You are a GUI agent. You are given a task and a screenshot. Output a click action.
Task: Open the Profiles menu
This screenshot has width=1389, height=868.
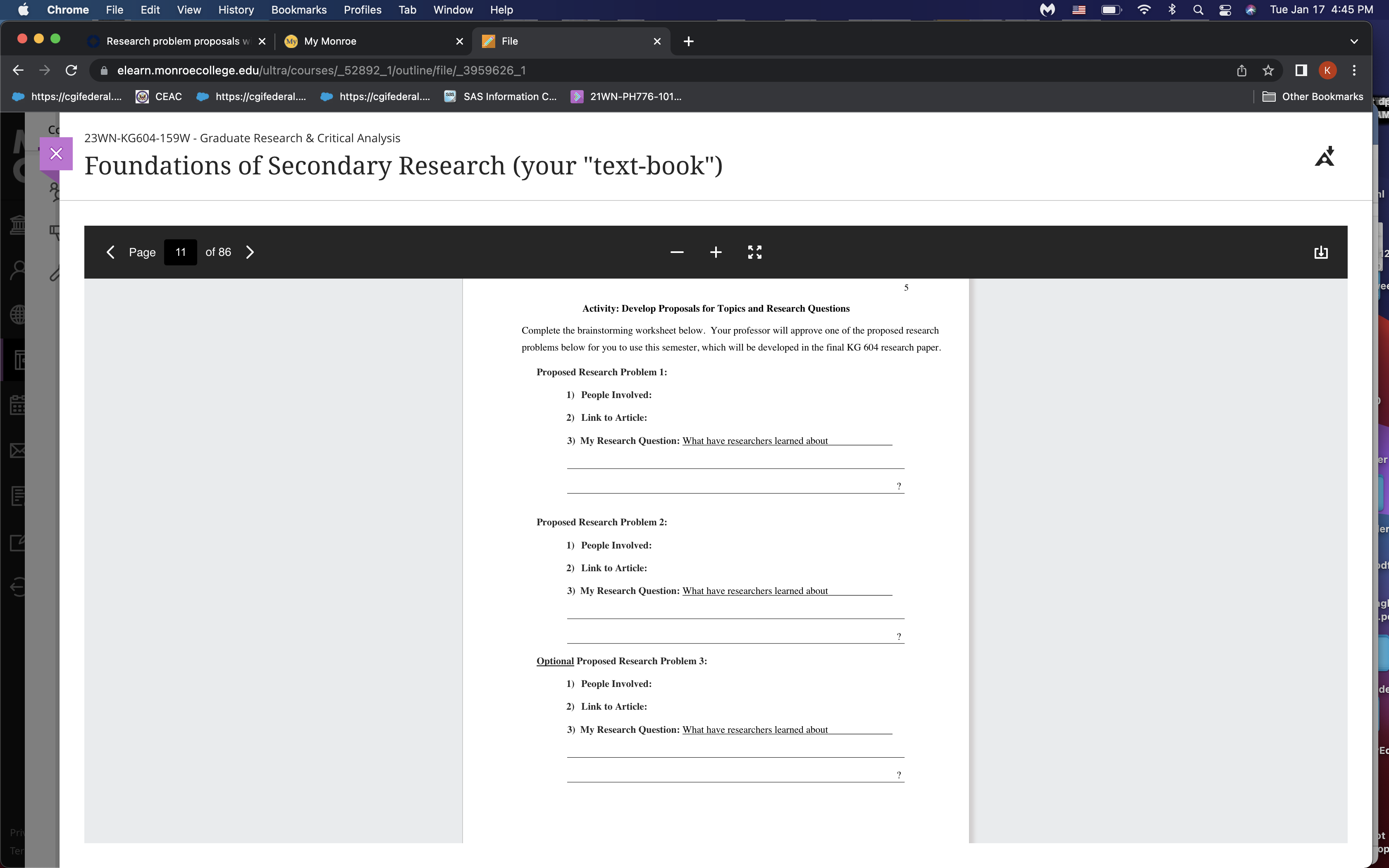coord(363,10)
